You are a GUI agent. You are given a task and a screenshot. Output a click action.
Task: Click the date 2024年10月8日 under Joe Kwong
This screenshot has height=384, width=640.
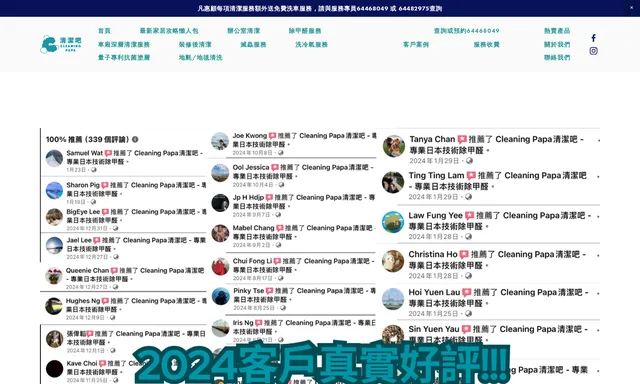point(252,153)
